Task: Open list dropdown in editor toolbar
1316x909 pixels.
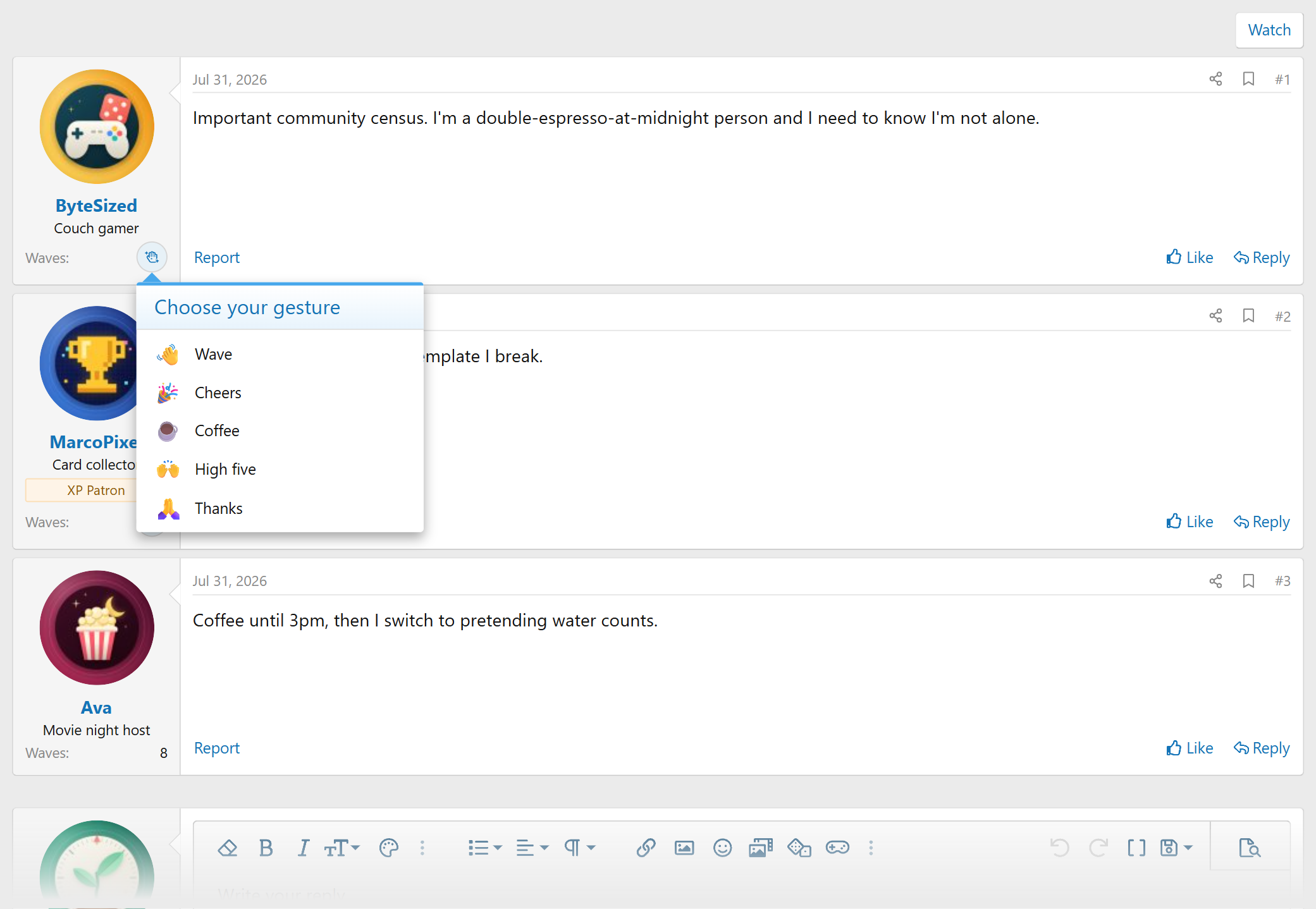Action: pos(485,848)
